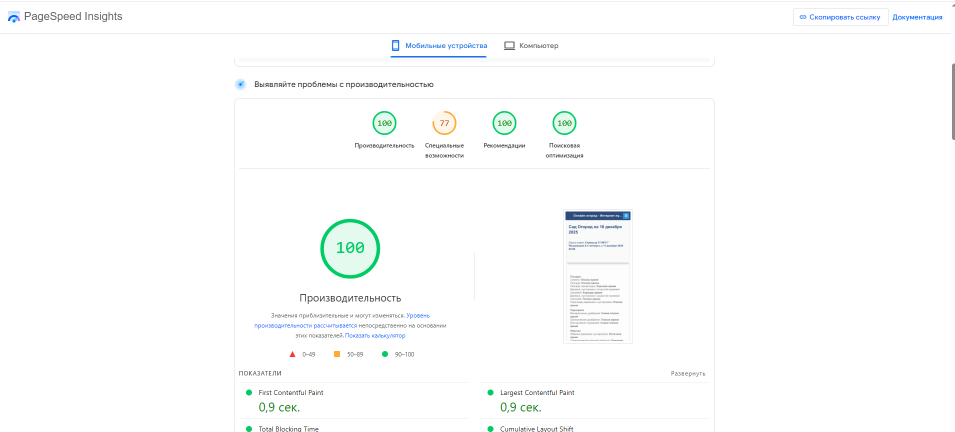Switch to Мобильные устройства tab
Viewport: 955px width, 432px height.
pyautogui.click(x=439, y=46)
